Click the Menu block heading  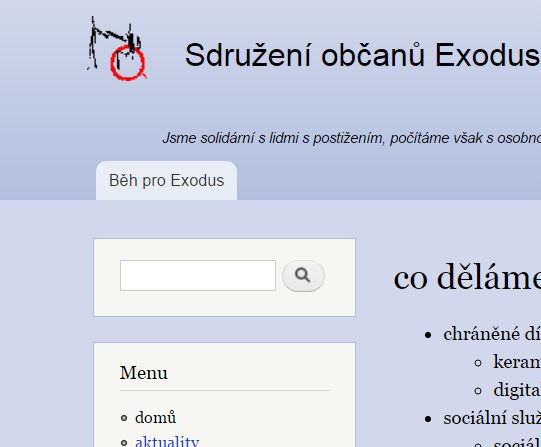144,373
